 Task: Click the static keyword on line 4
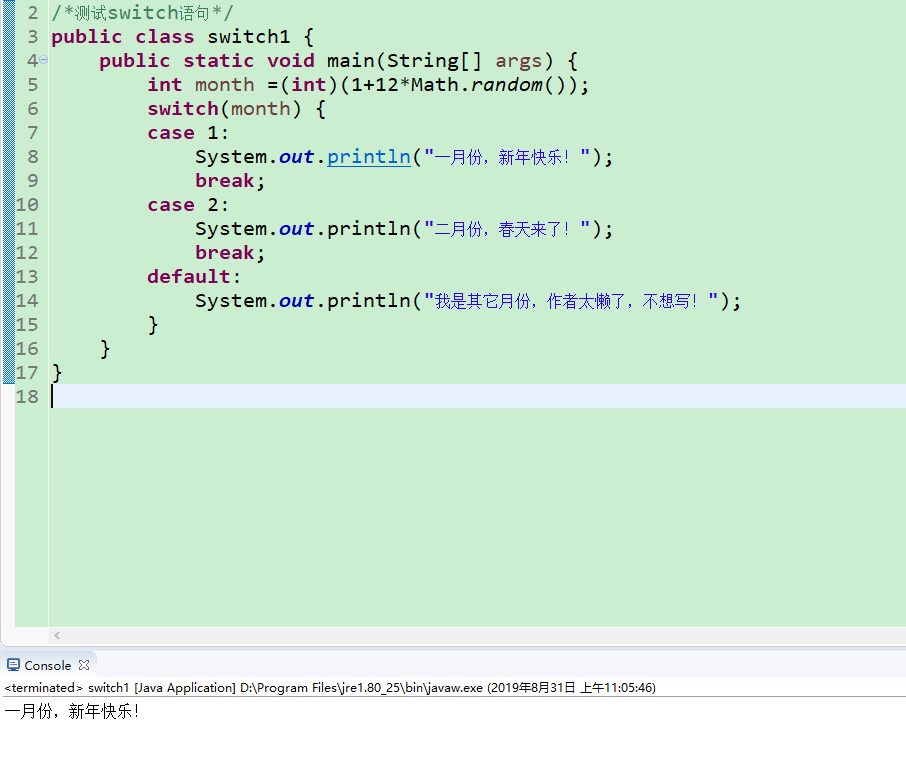coord(218,61)
